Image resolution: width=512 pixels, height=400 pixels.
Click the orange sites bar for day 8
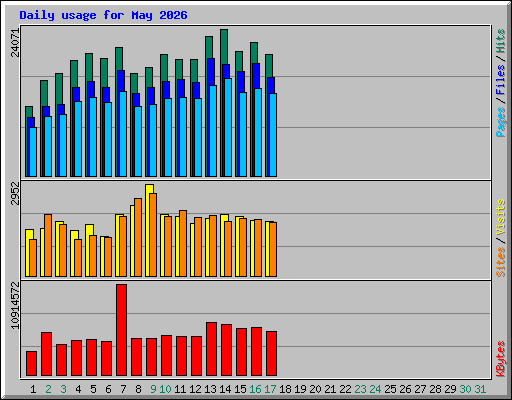pyautogui.click(x=138, y=237)
